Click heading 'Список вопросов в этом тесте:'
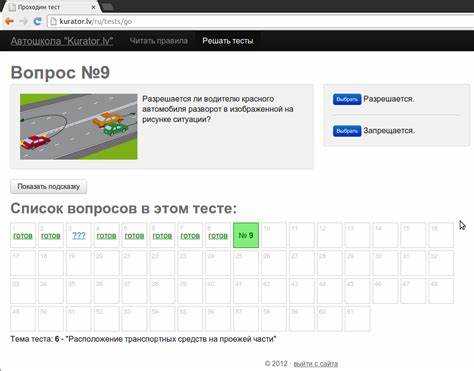The image size is (474, 371). [x=124, y=209]
